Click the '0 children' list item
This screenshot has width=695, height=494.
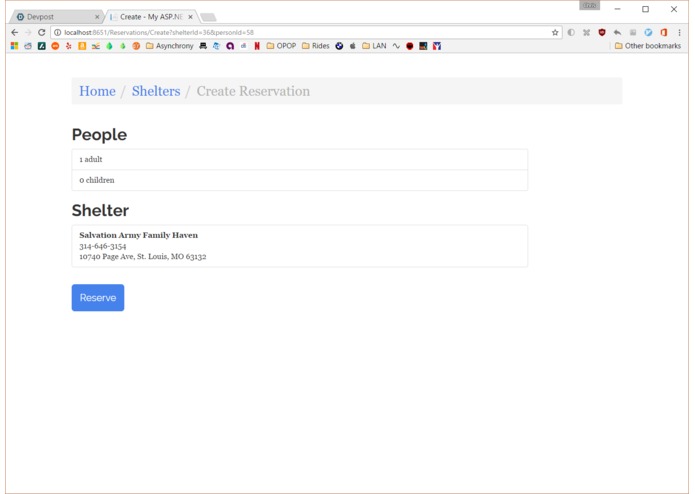pyautogui.click(x=300, y=180)
